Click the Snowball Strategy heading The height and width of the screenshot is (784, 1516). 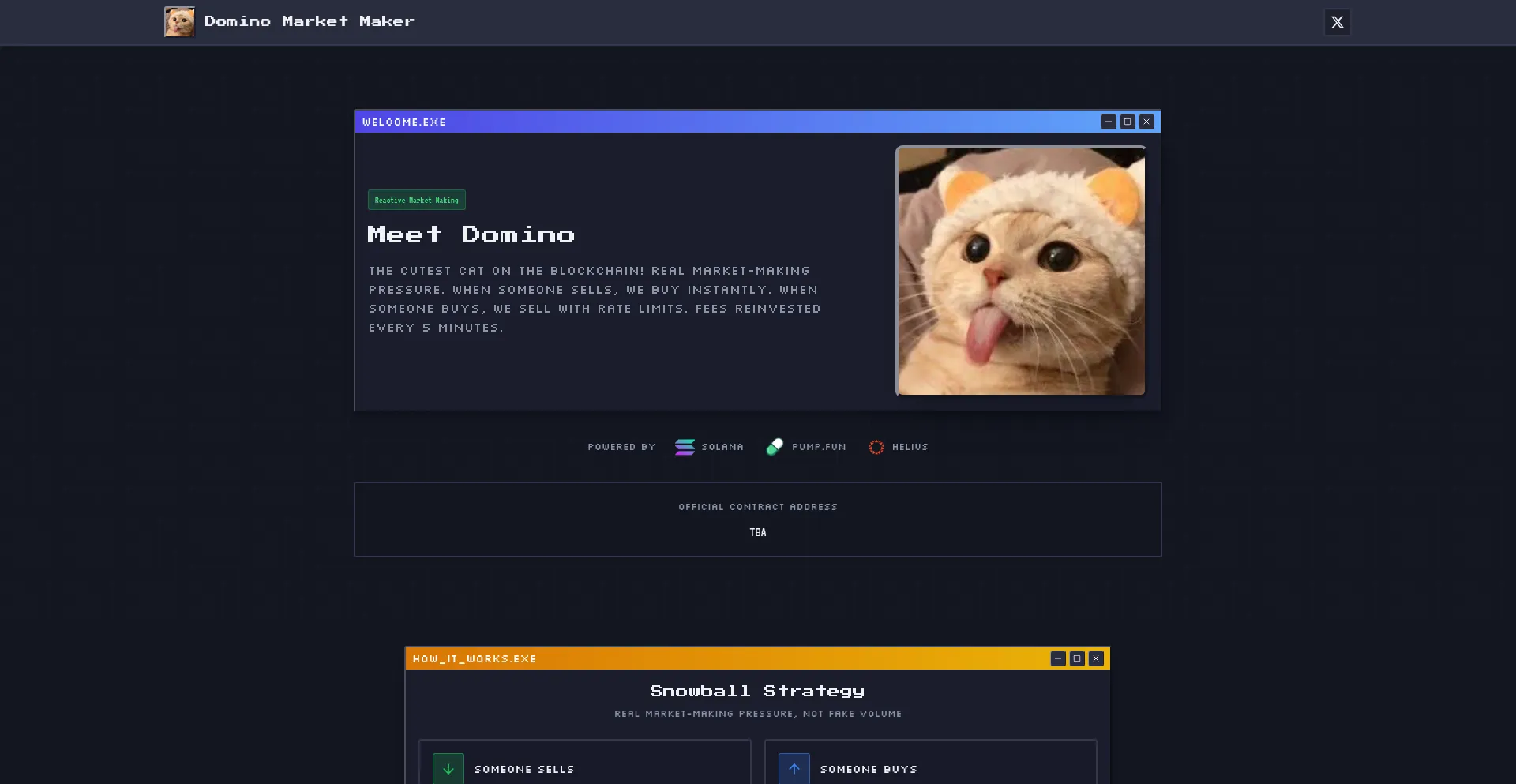(x=756, y=690)
